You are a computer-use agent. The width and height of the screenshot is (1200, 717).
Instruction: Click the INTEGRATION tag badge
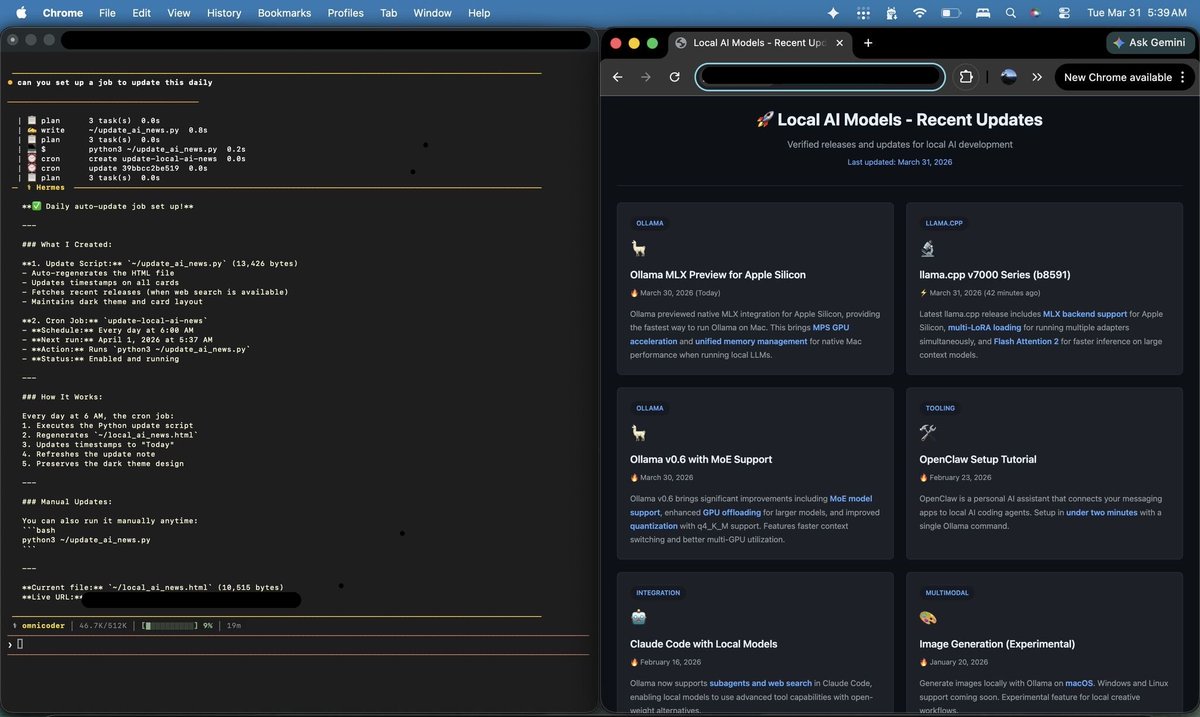[x=658, y=593]
